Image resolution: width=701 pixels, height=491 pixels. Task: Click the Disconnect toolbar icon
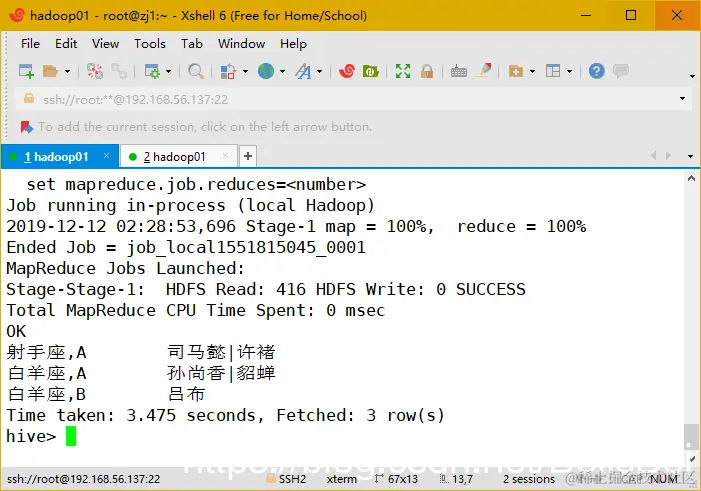pos(95,71)
